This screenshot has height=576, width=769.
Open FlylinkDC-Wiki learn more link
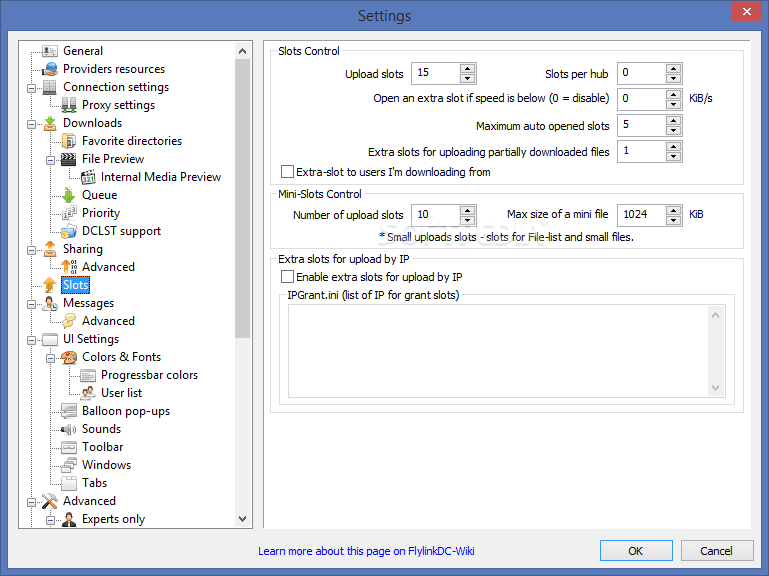(x=366, y=551)
